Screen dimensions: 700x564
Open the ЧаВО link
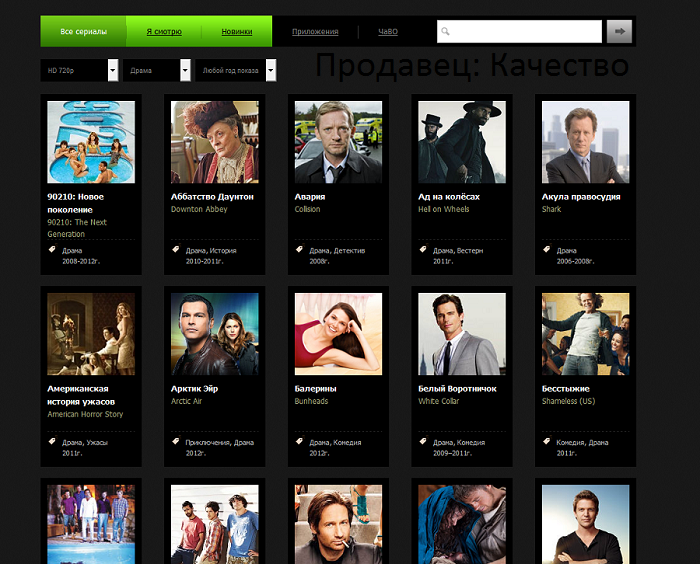pos(388,32)
